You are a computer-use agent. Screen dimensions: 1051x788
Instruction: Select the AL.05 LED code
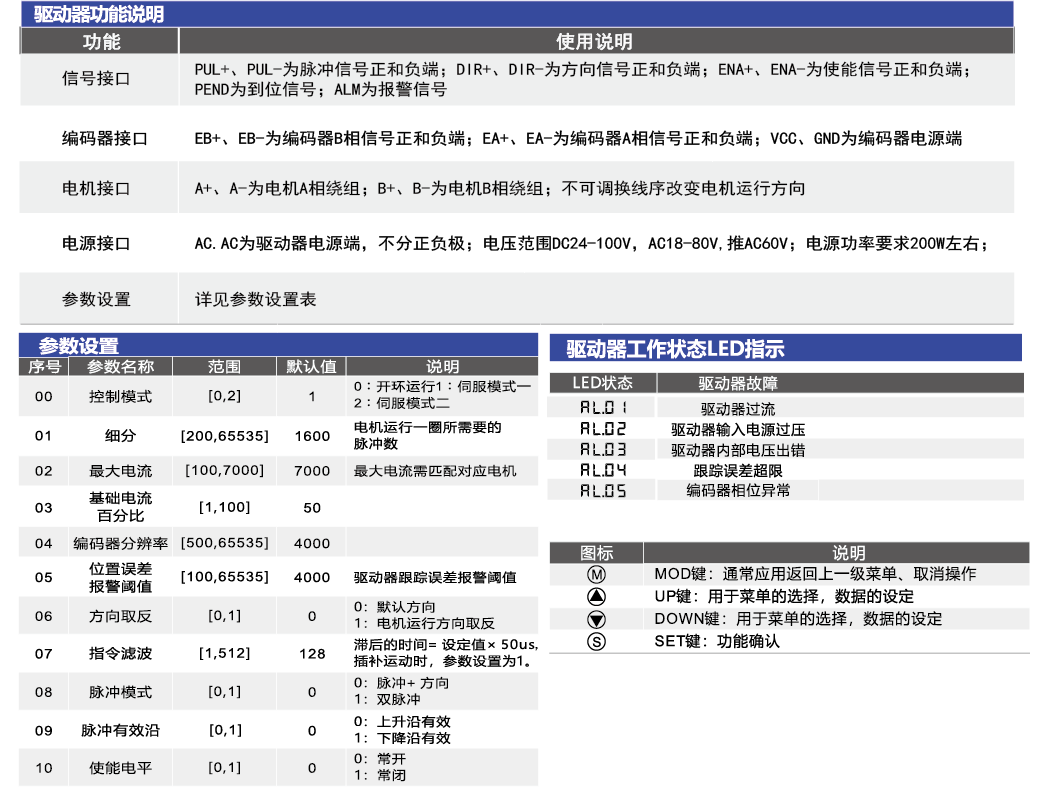pyautogui.click(x=603, y=491)
